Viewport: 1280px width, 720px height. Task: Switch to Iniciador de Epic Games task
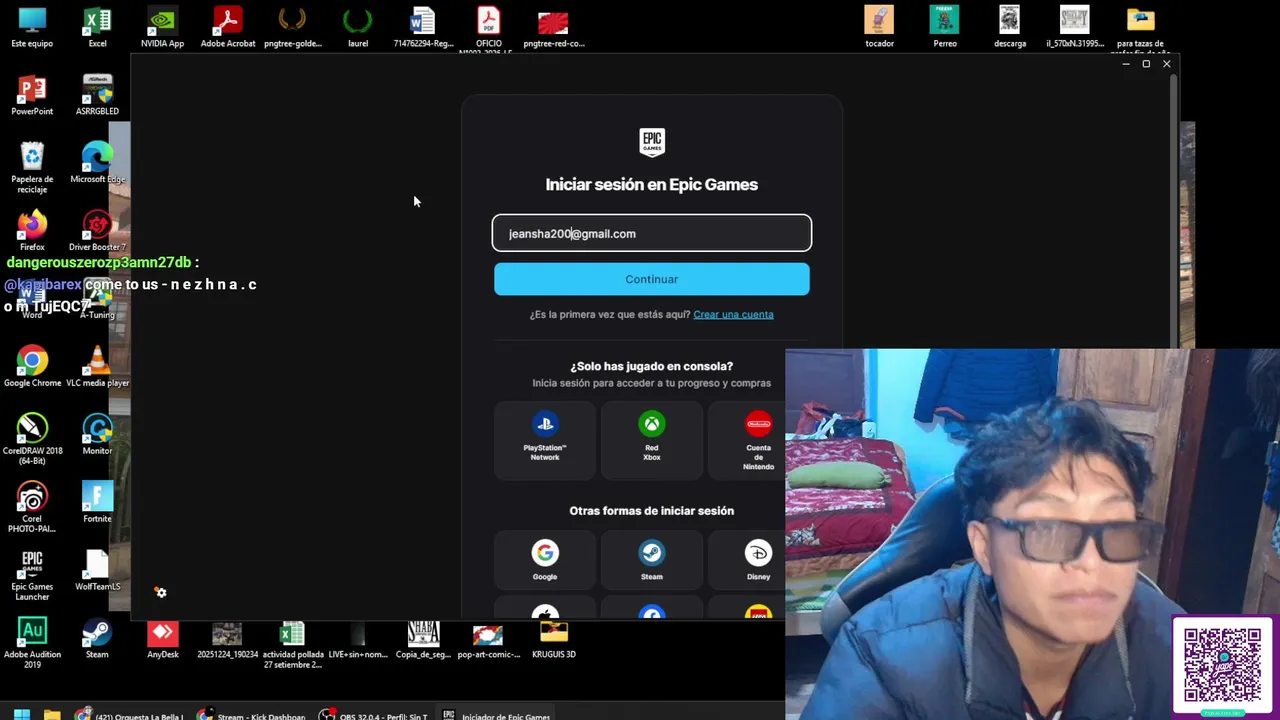[497, 714]
